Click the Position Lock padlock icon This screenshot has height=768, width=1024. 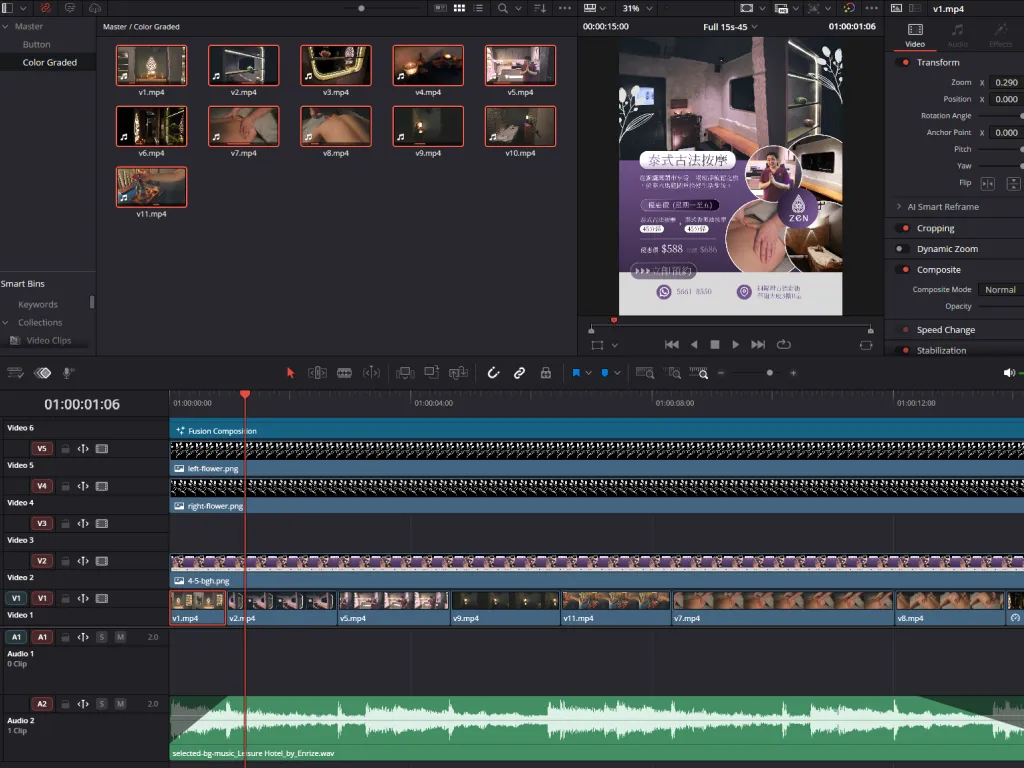pyautogui.click(x=545, y=373)
